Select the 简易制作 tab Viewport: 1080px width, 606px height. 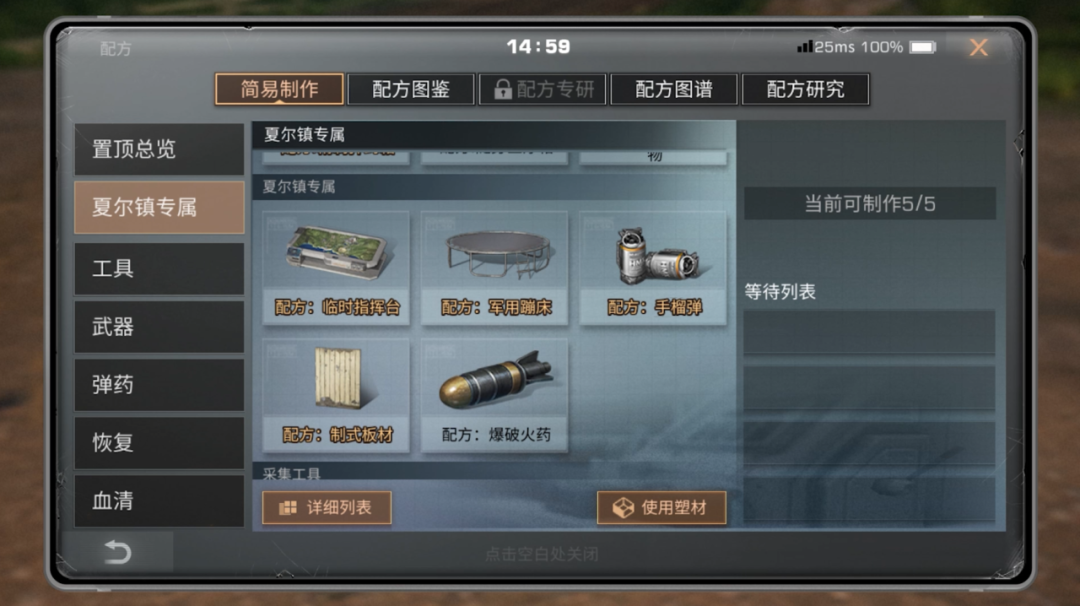280,90
